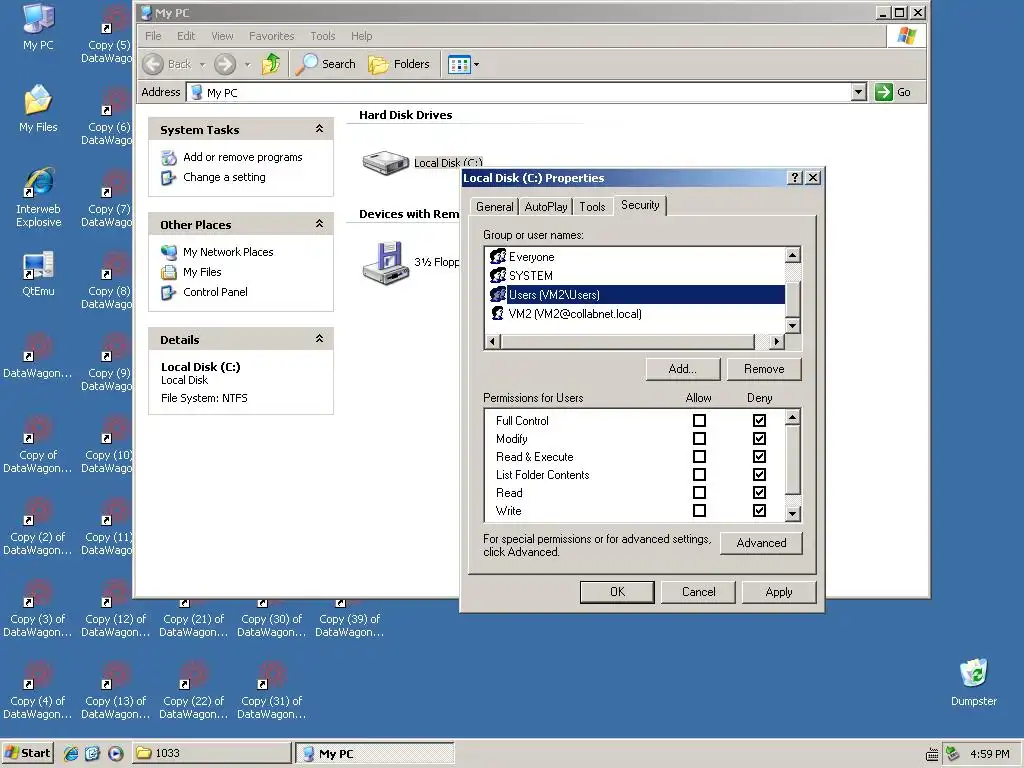Select Copy (13) of DataWagon shortcut
Screen dimensions: 1024x768
click(x=116, y=690)
